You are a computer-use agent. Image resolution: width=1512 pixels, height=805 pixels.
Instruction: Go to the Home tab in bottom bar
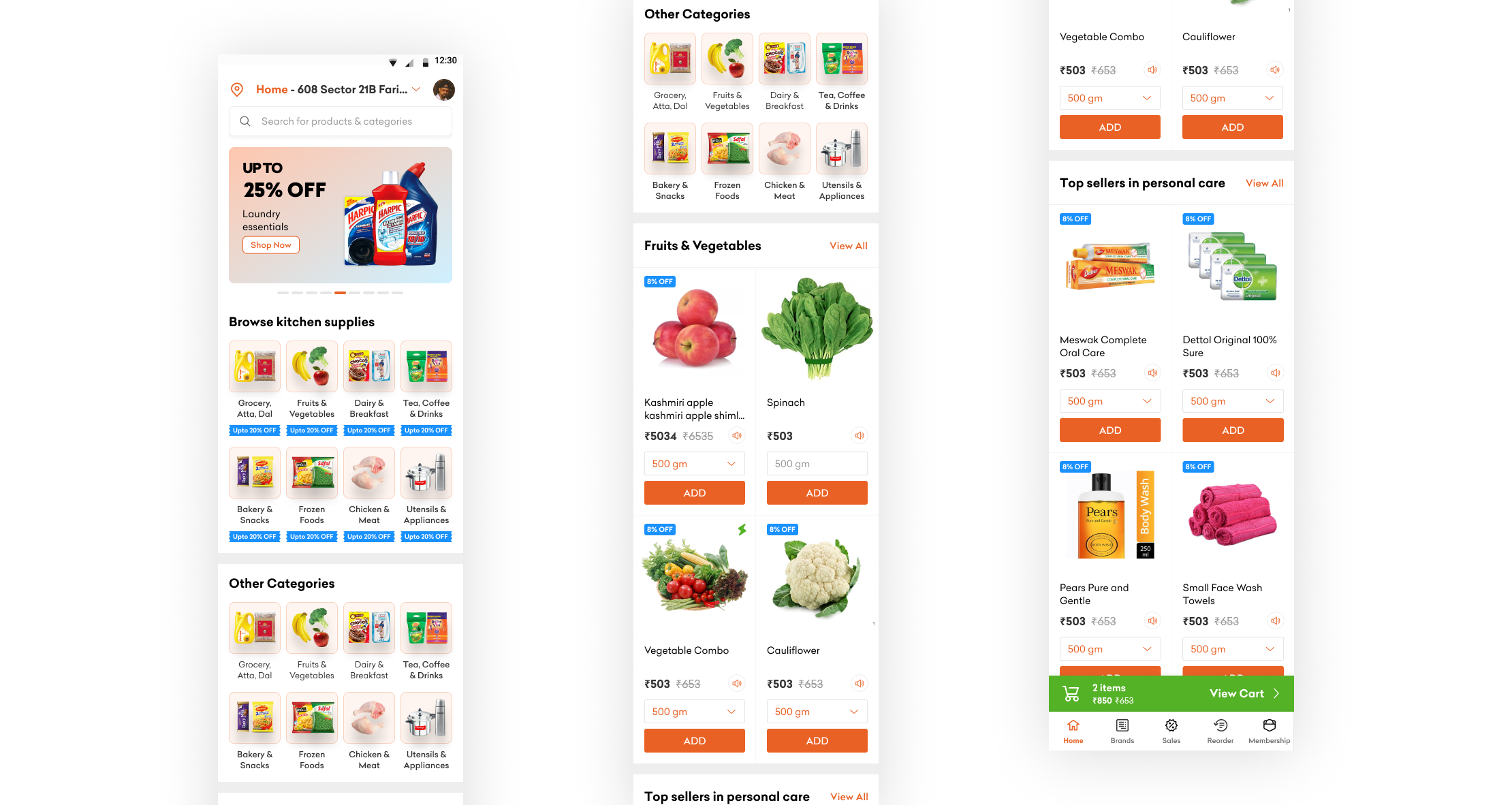(x=1073, y=731)
